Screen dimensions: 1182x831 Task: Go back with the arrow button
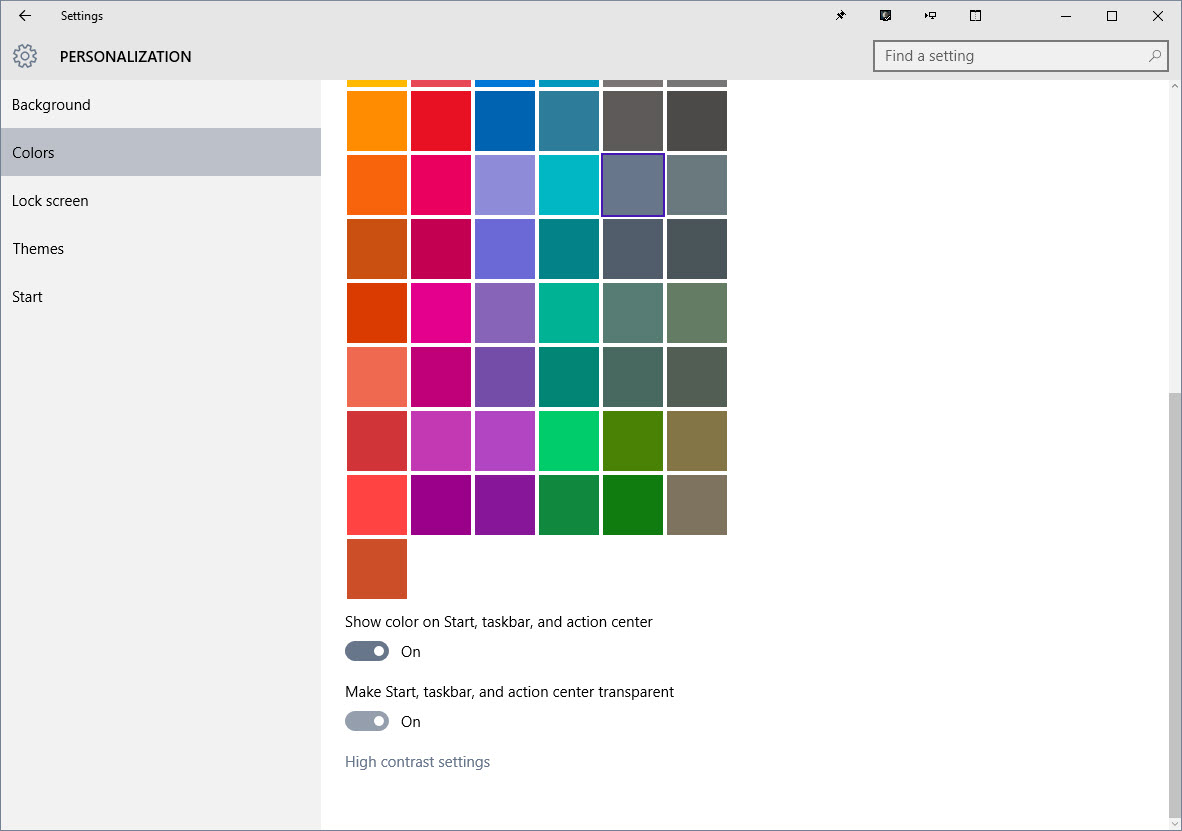[x=25, y=16]
